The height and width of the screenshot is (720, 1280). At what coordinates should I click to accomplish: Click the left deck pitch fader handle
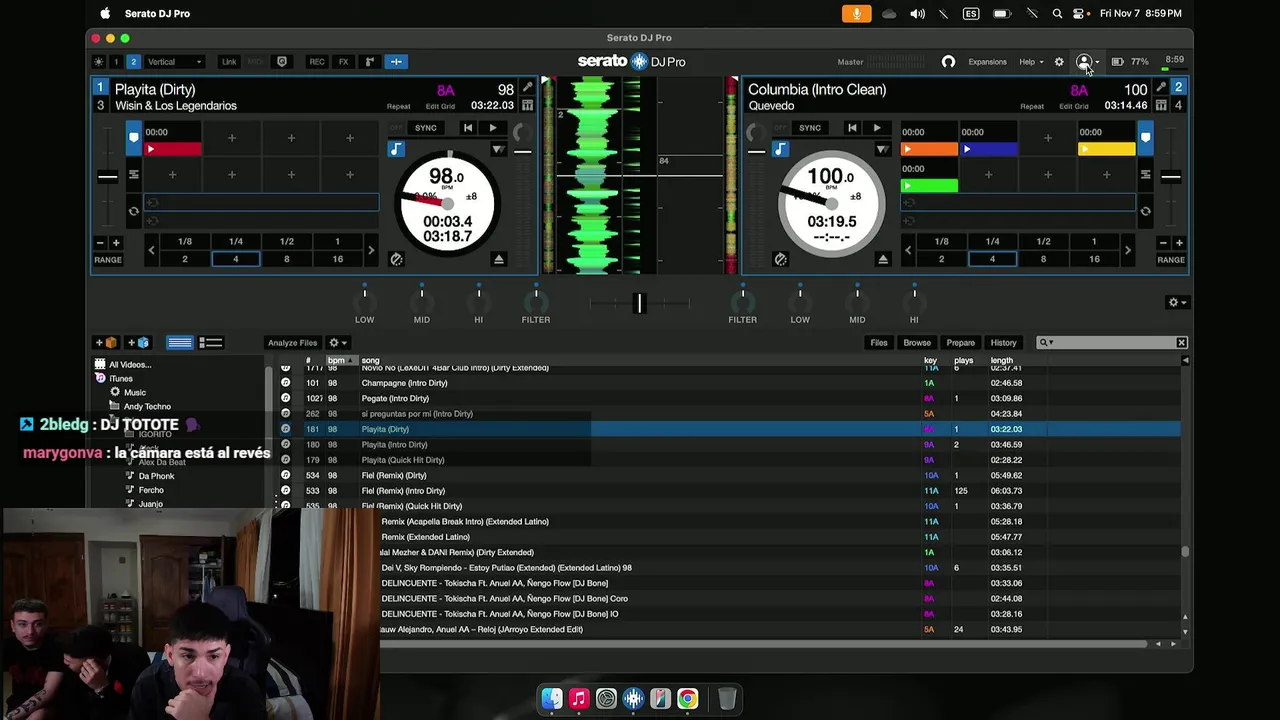tap(107, 177)
